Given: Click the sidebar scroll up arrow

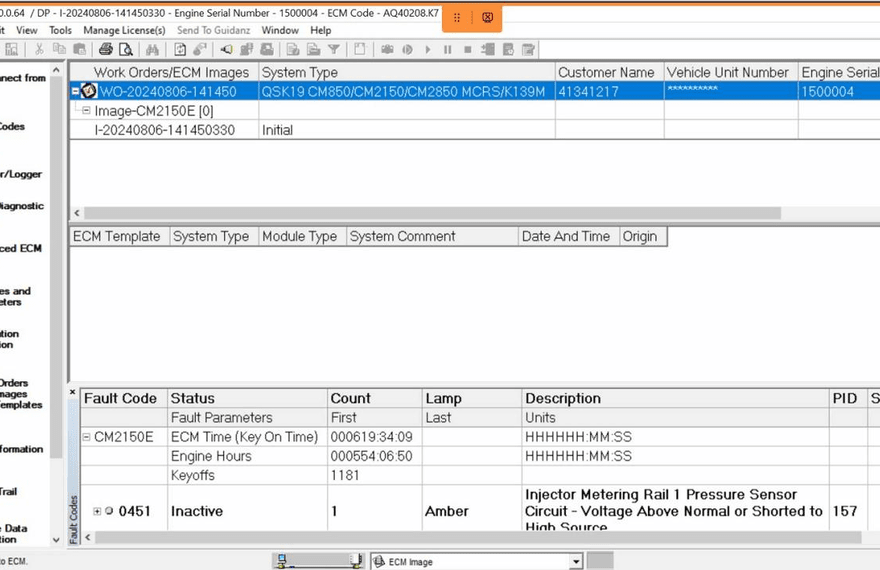Looking at the screenshot, I should pyautogui.click(x=56, y=70).
